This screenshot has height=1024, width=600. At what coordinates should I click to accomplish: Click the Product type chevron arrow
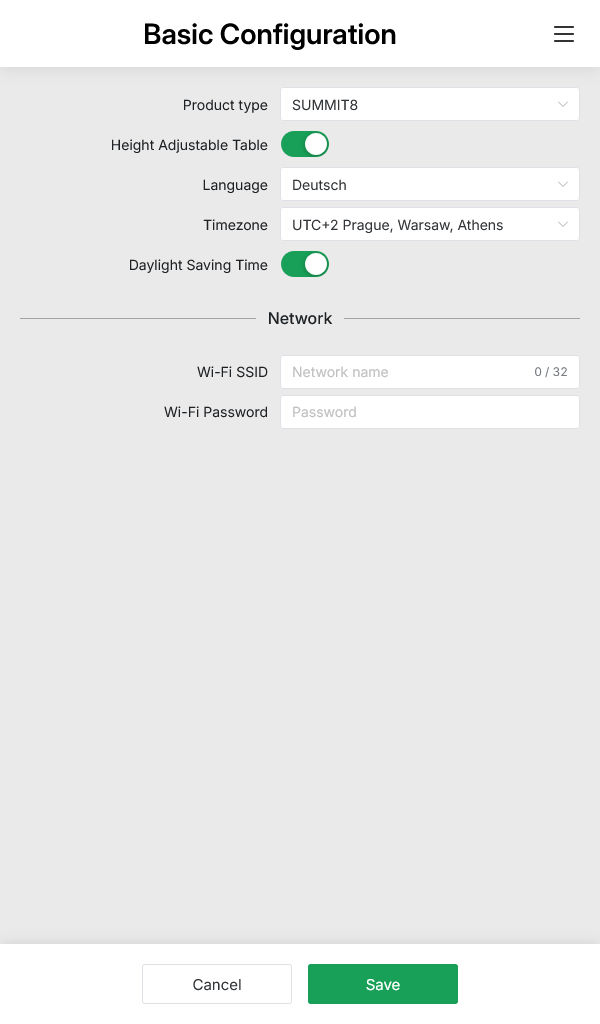[563, 105]
